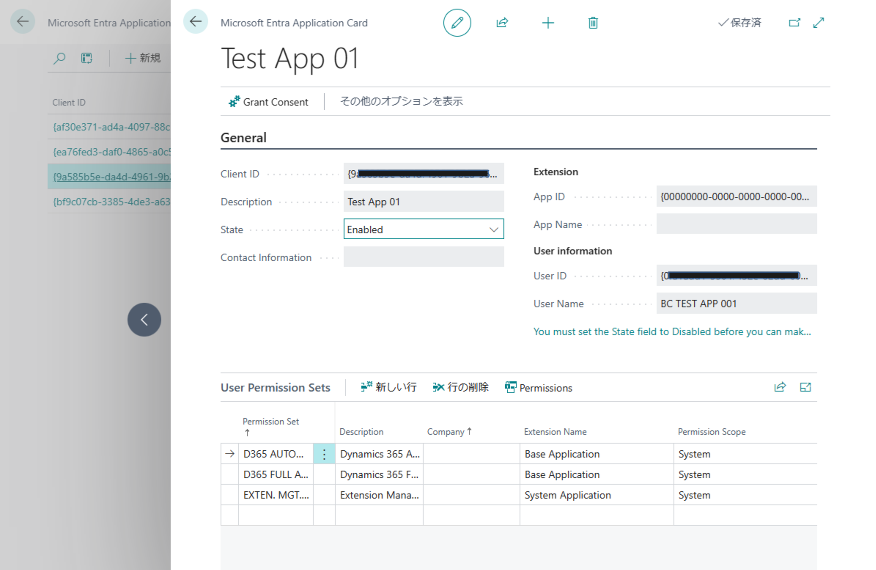Click 新規 in the list page

point(142,58)
